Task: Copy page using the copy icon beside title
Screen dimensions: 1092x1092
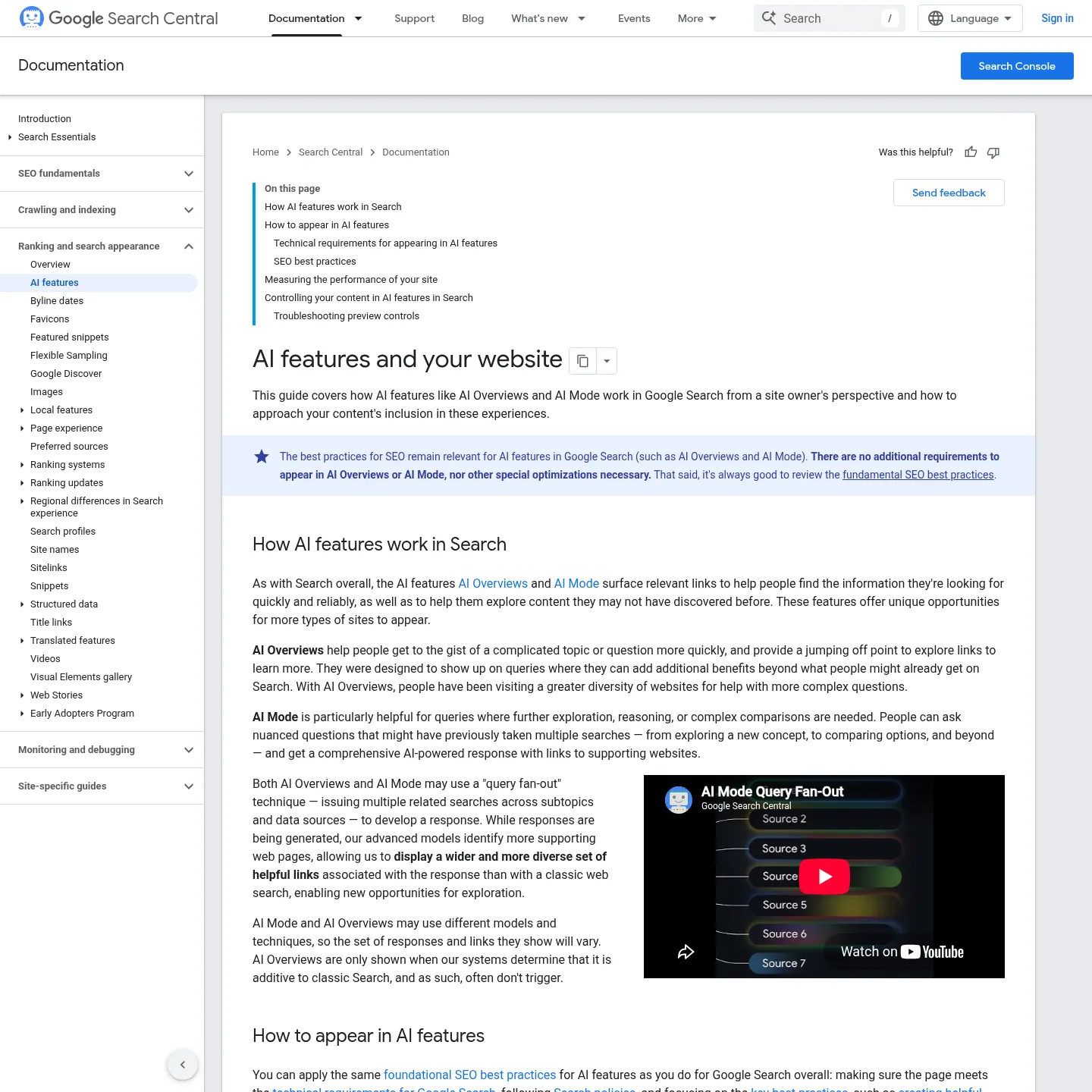Action: pos(582,361)
